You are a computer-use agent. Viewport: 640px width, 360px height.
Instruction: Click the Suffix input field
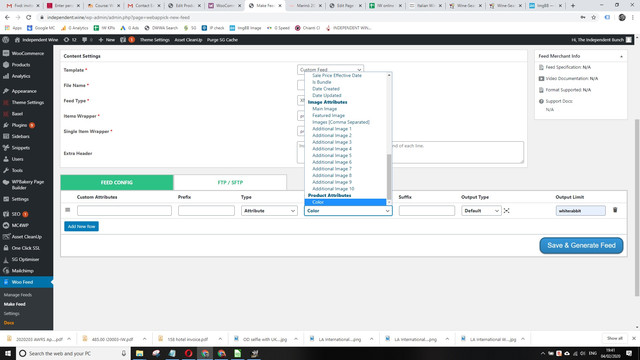coord(427,211)
